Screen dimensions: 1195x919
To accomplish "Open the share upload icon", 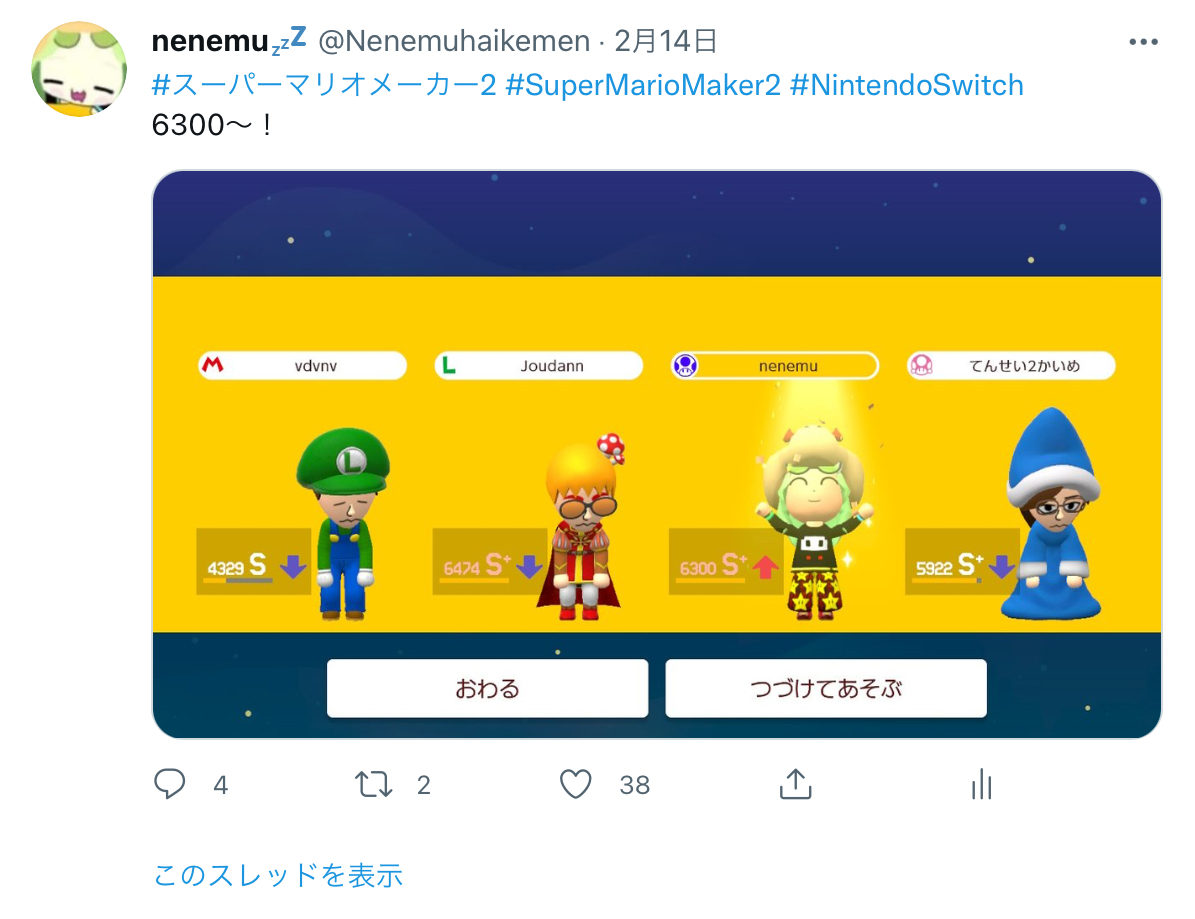I will click(x=796, y=783).
